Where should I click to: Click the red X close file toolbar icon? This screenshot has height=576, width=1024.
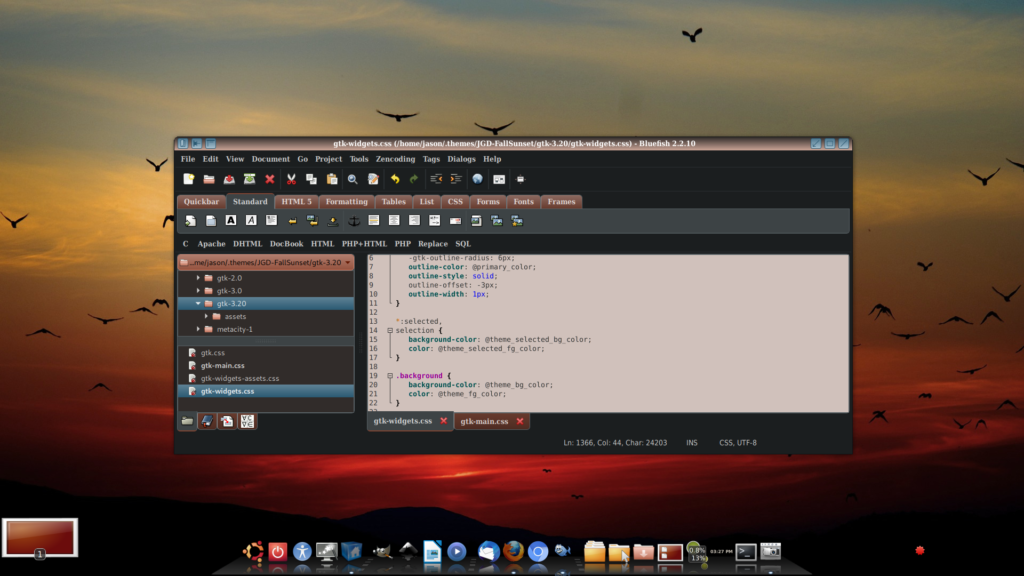coord(270,179)
